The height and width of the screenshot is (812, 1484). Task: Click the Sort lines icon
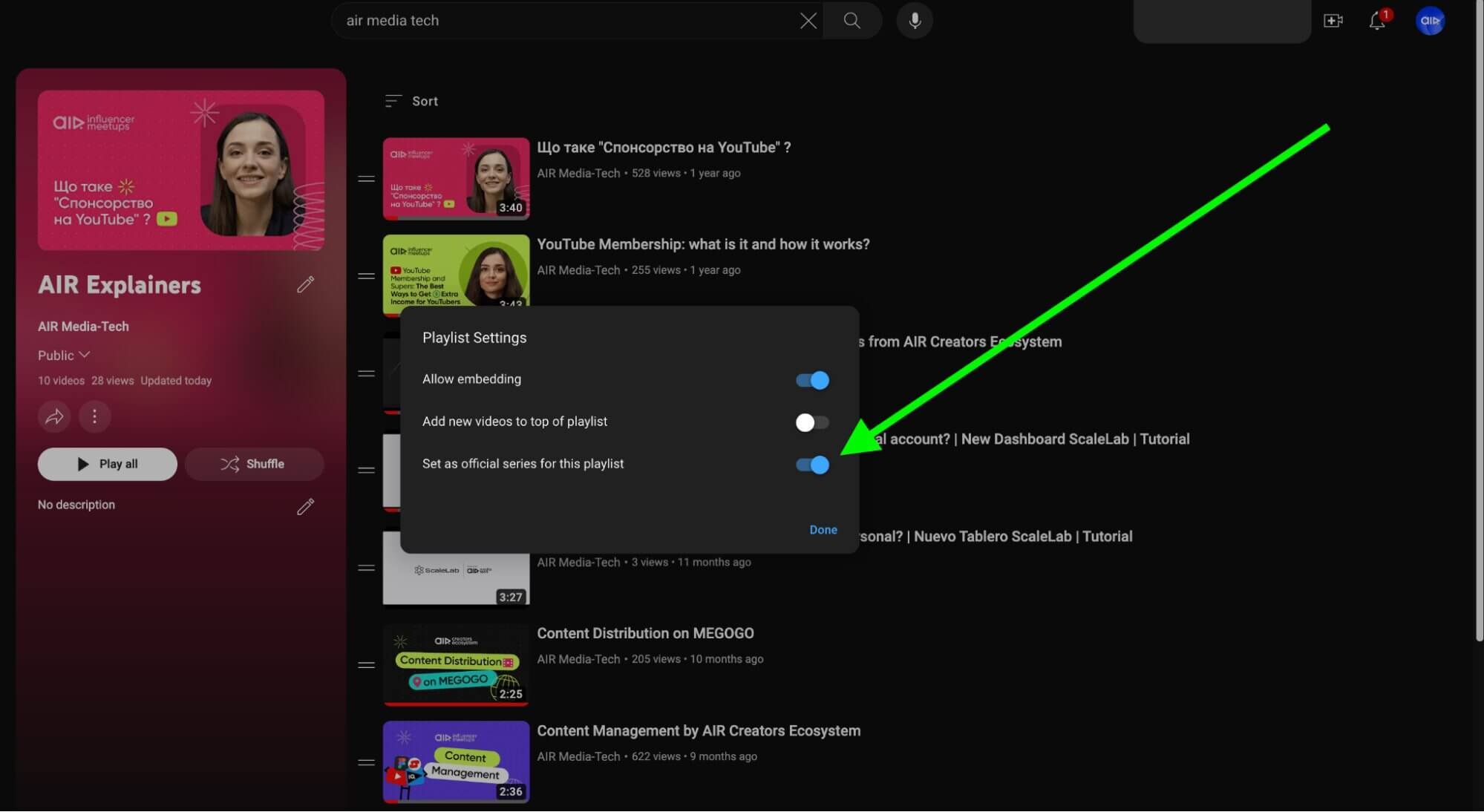pos(393,101)
